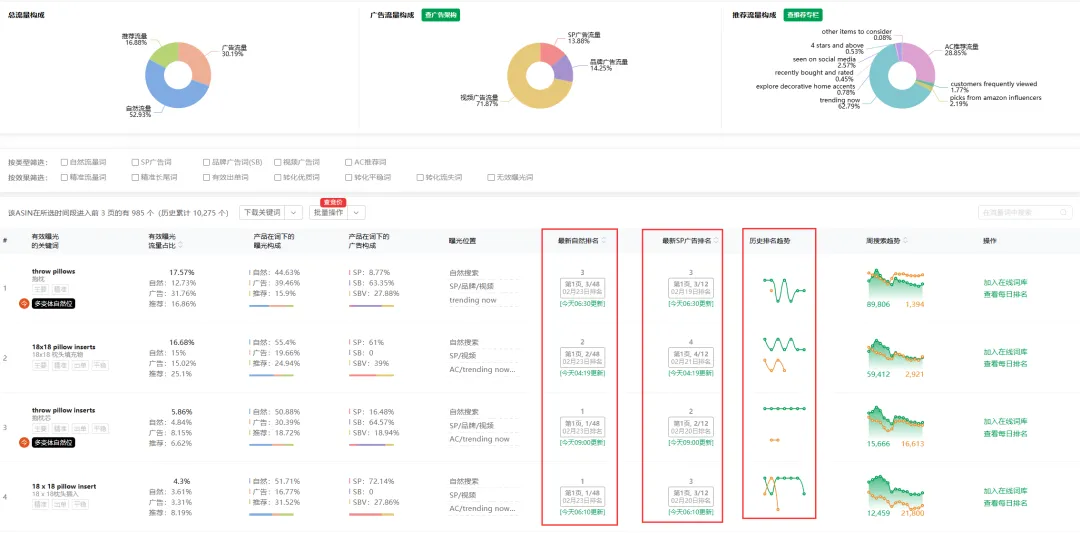The image size is (1080, 540).
Task: Open weekly search trend chart for throw pillows
Action: pyautogui.click(x=895, y=282)
